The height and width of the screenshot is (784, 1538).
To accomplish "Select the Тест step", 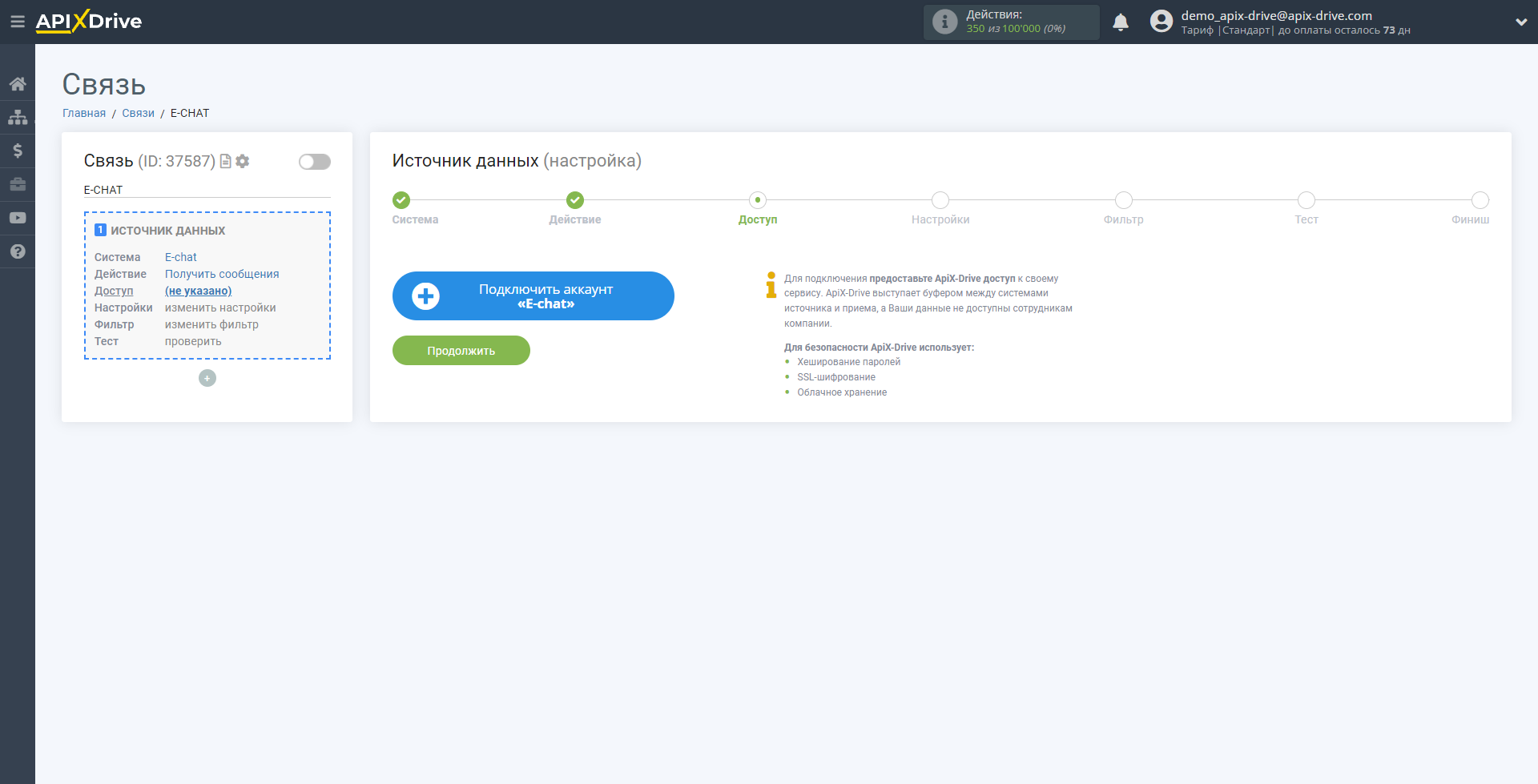I will [x=1306, y=200].
